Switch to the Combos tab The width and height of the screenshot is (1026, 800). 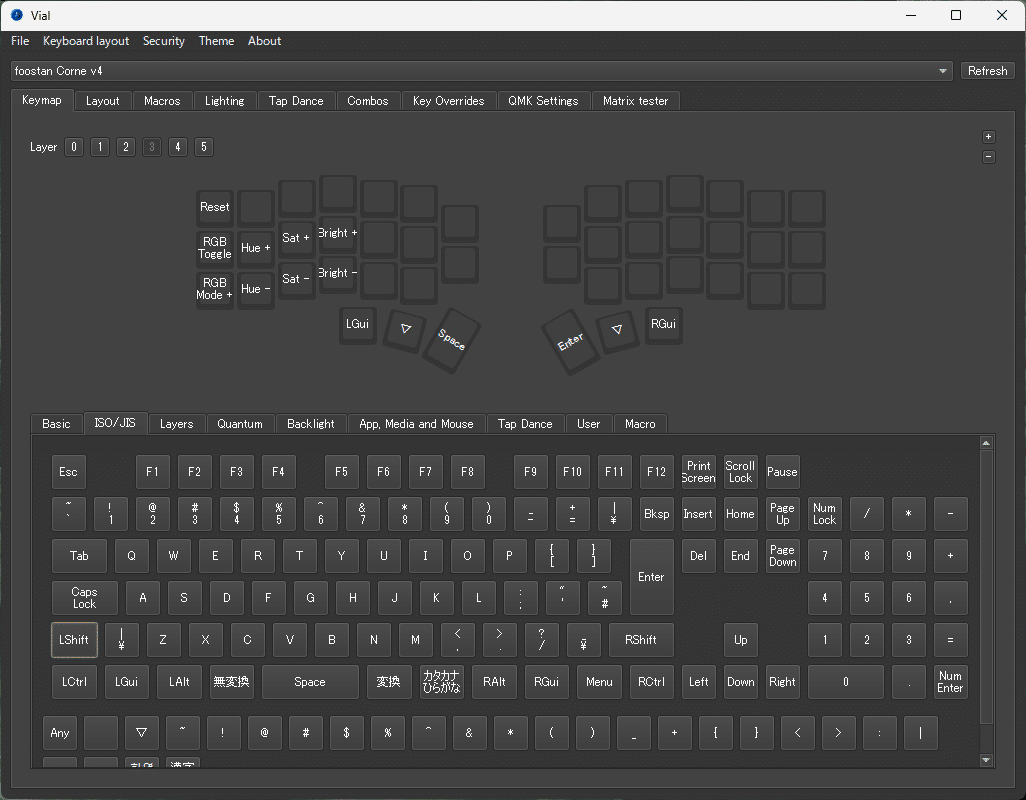[368, 101]
